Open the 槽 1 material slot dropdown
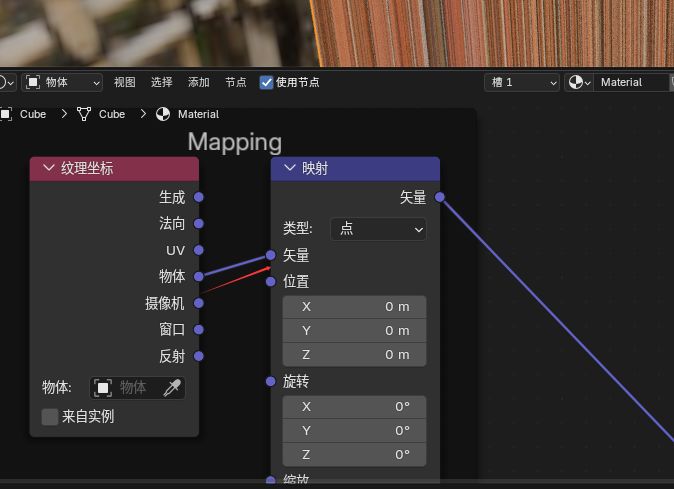The height and width of the screenshot is (489, 674). pos(521,82)
